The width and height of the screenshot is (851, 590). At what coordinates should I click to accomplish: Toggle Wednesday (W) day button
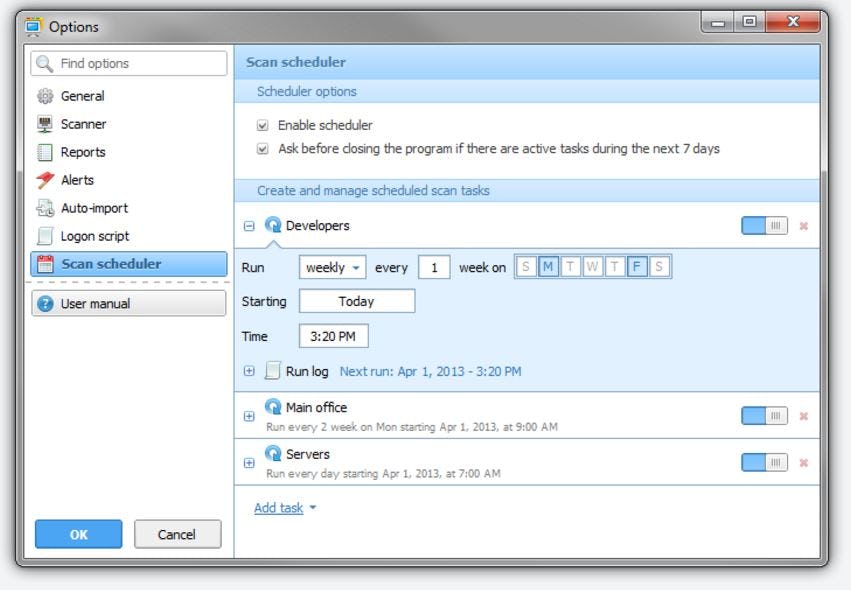coord(593,267)
